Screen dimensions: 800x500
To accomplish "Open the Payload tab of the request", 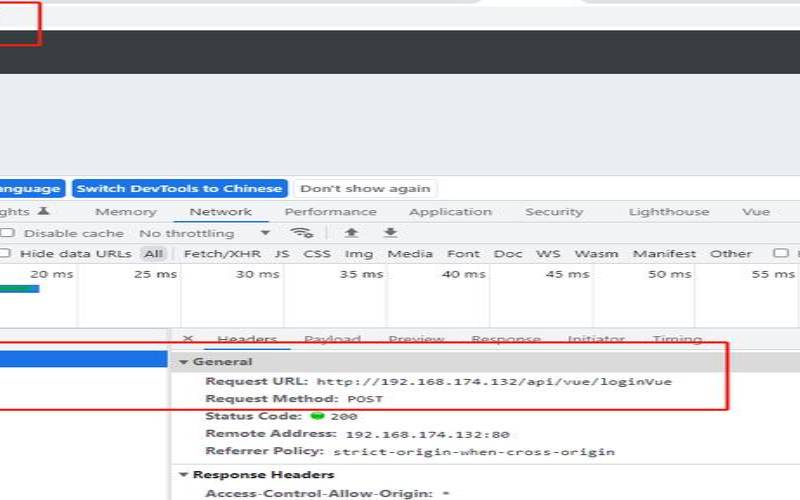I will [332, 340].
